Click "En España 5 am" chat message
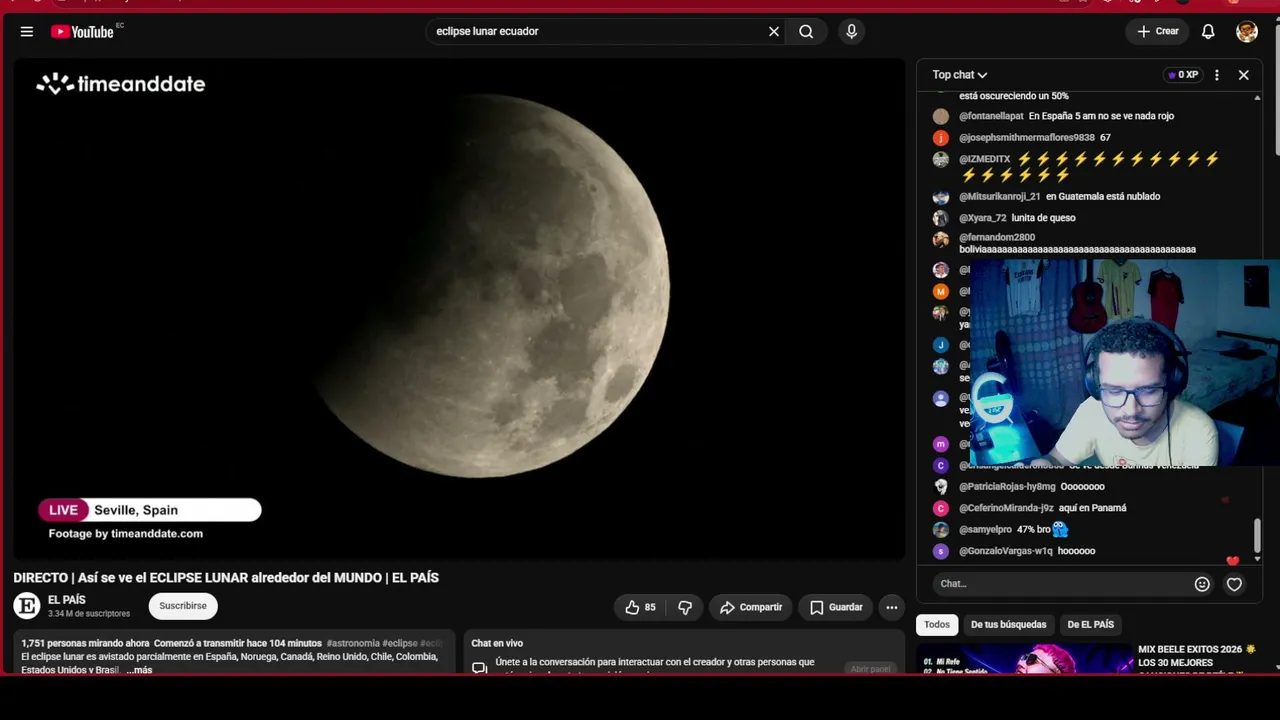Image resolution: width=1280 pixels, height=720 pixels. (x=1101, y=116)
